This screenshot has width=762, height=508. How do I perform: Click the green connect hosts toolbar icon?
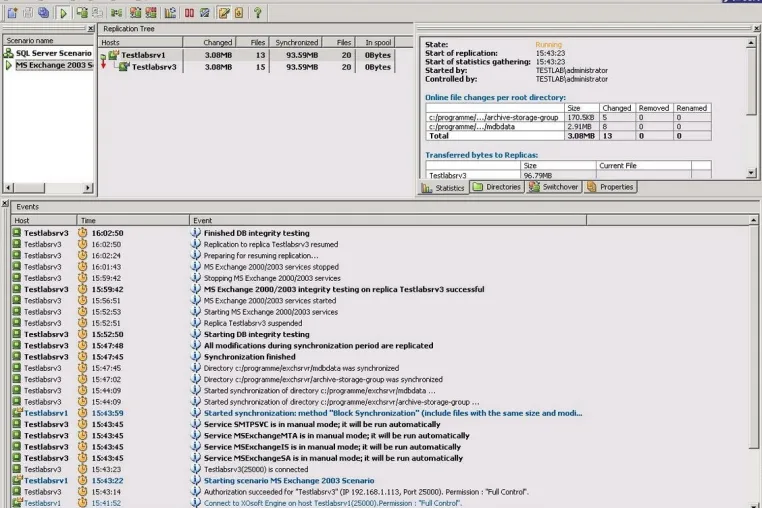117,13
